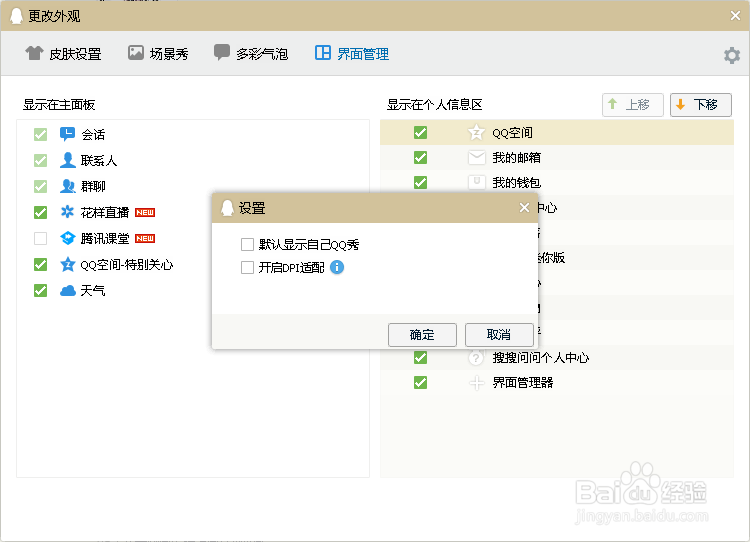Click the 搜搜问问 question mark icon

point(476,357)
